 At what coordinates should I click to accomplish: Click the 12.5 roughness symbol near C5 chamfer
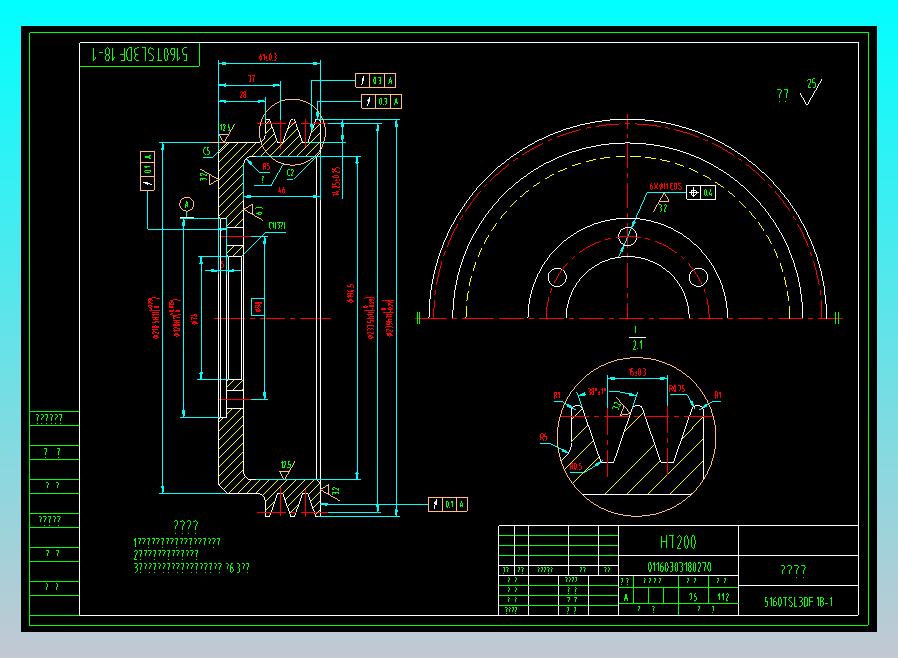(226, 133)
